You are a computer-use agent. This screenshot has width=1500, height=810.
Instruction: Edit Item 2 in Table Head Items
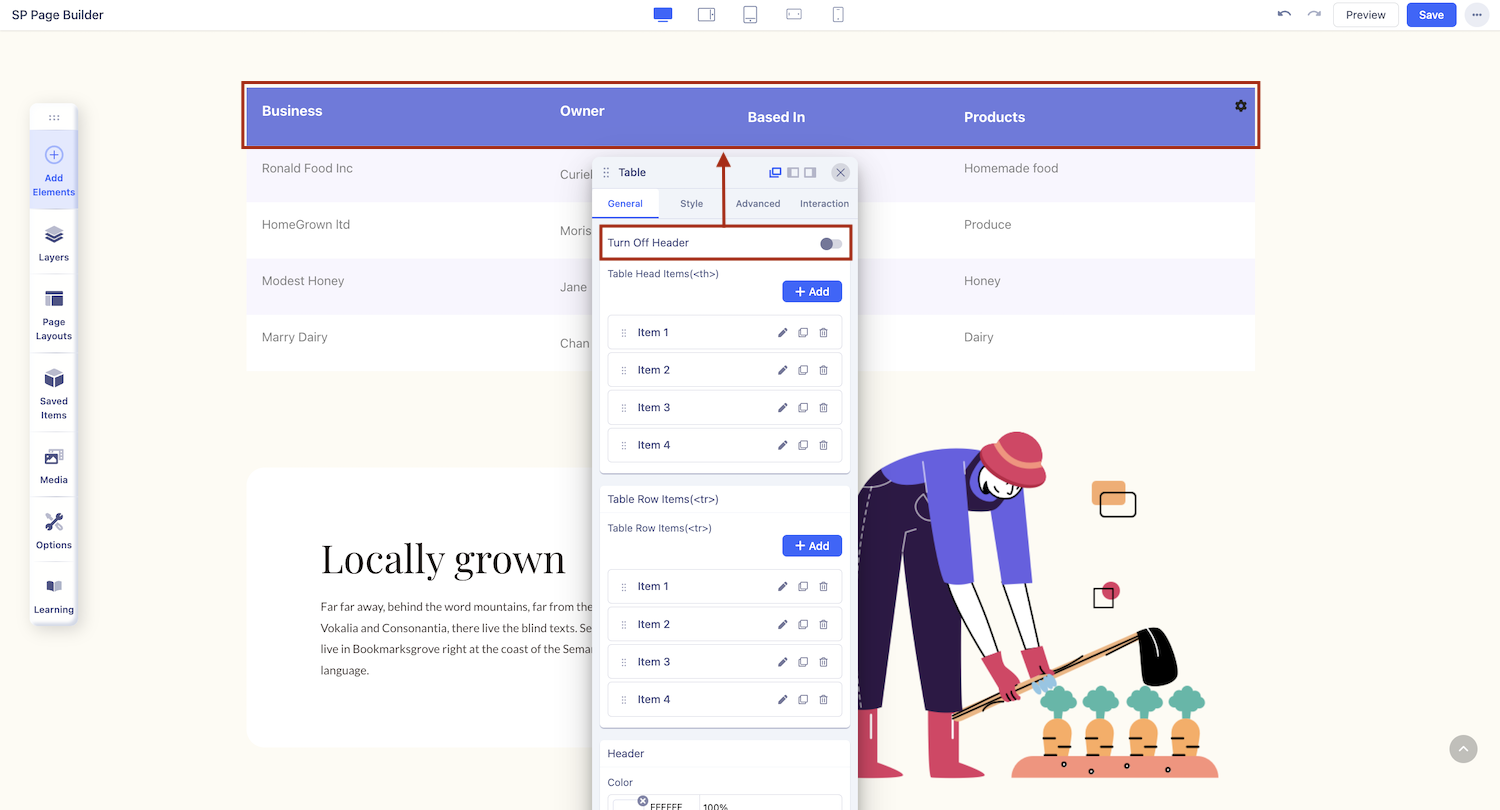point(783,370)
